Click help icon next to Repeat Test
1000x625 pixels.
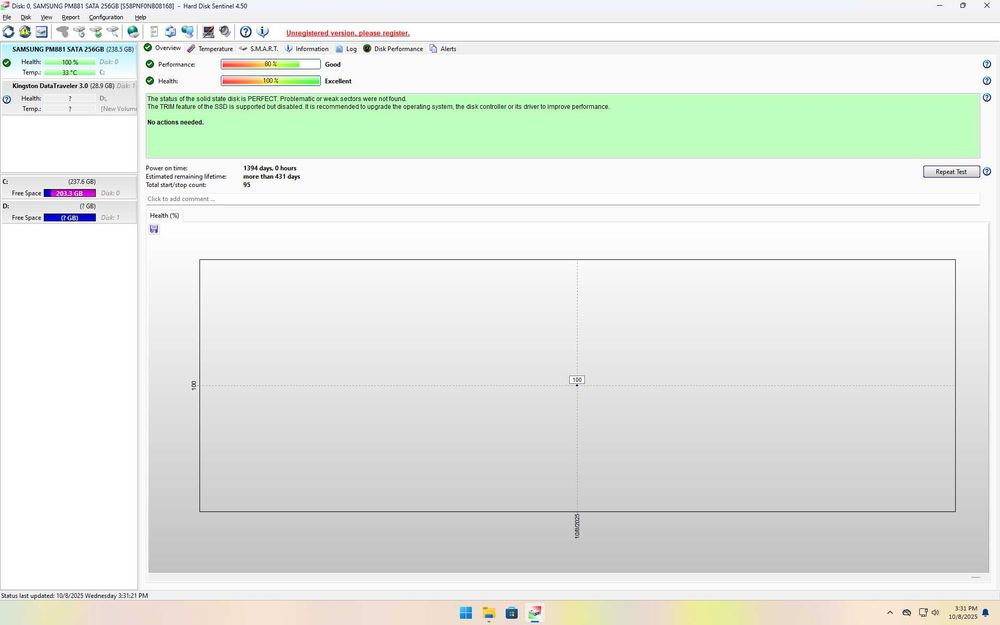tap(987, 172)
